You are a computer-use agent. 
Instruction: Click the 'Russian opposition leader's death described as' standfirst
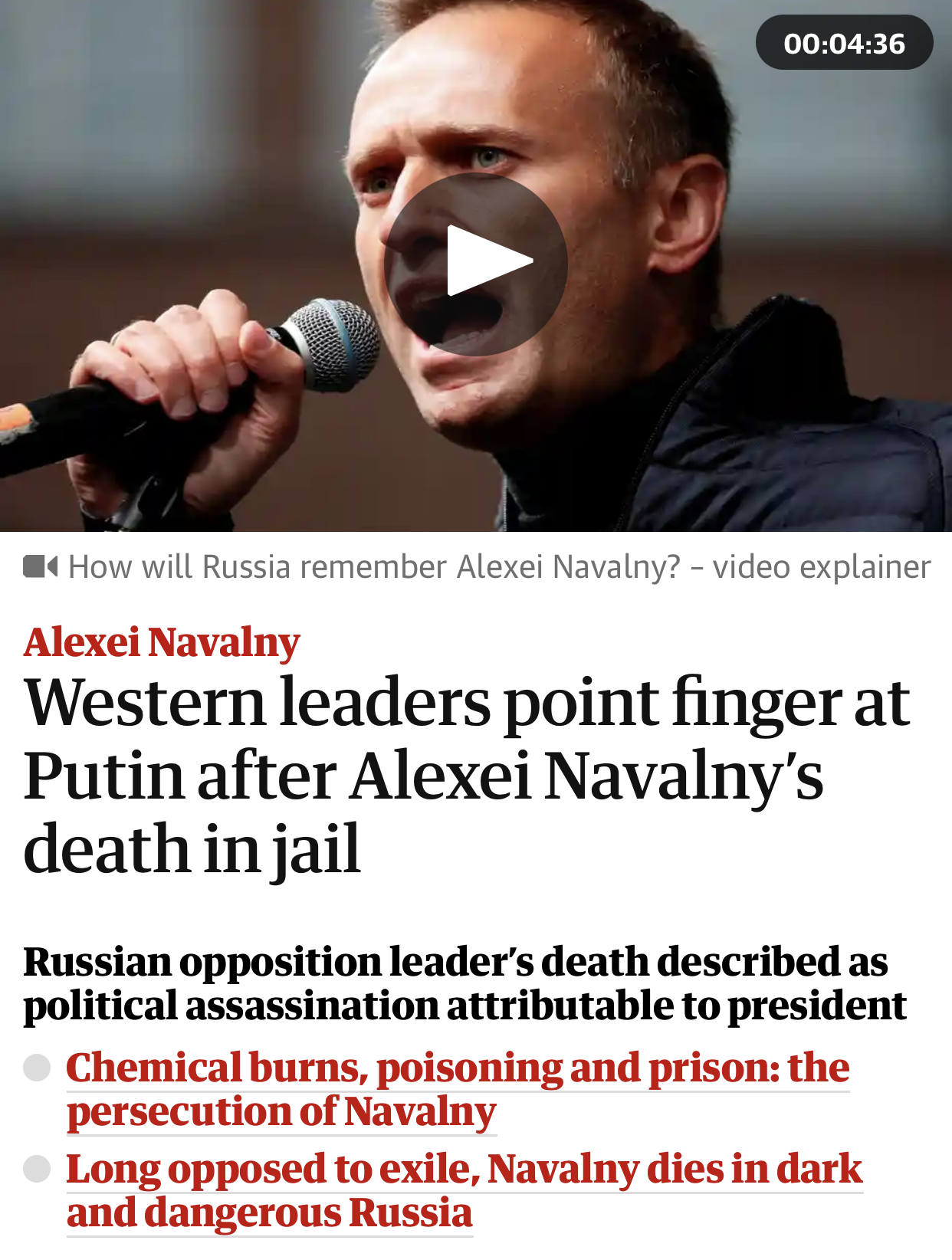click(455, 961)
